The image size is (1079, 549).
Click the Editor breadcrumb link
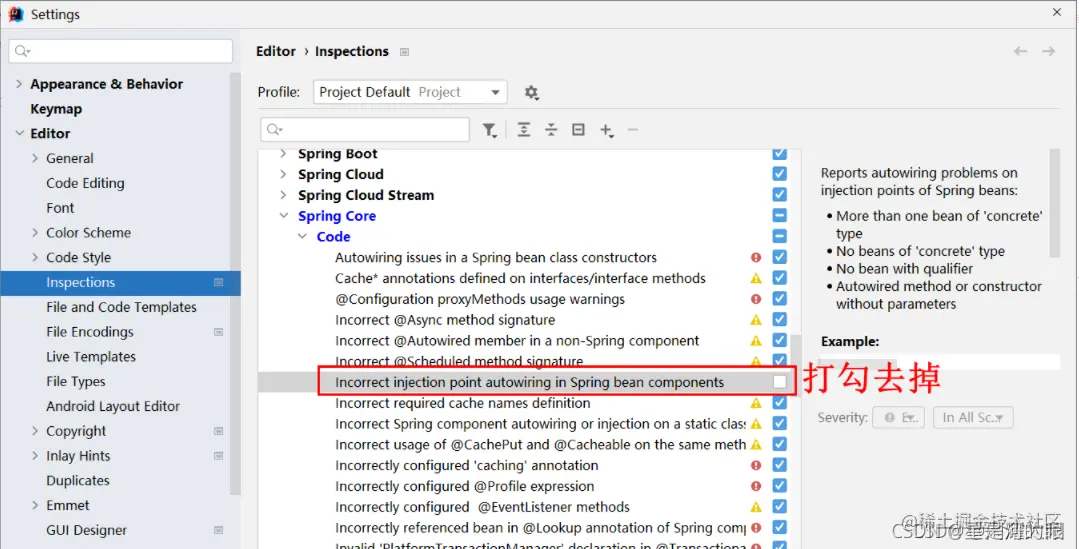pyautogui.click(x=276, y=52)
